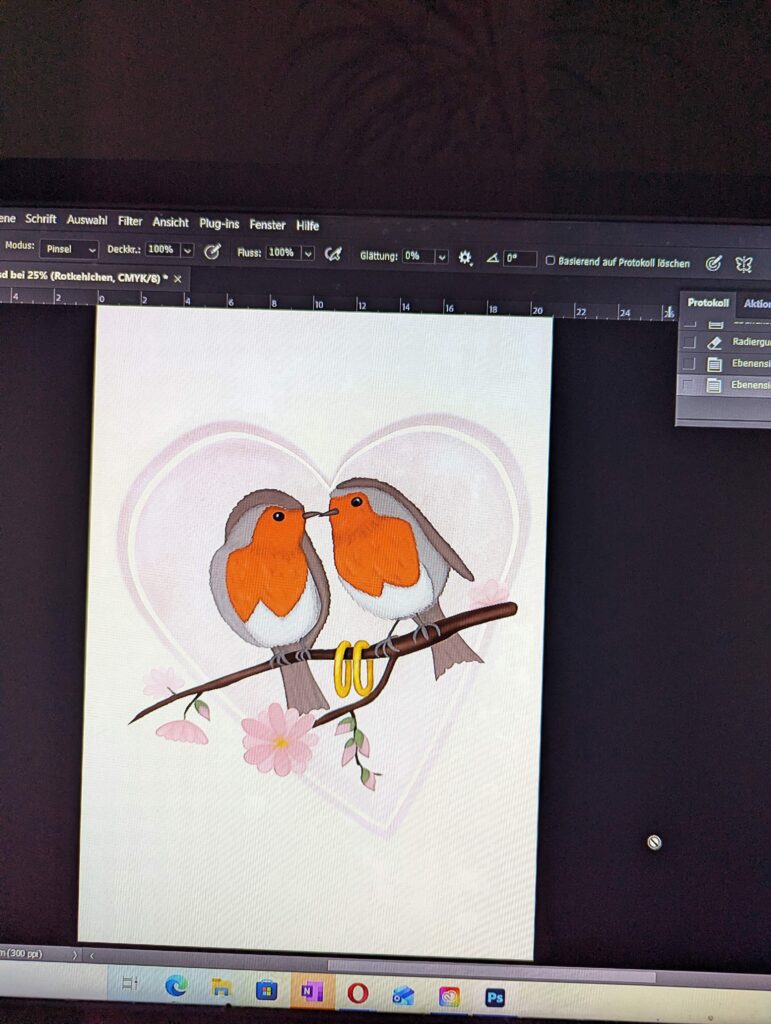The height and width of the screenshot is (1024, 771).
Task: Open Photoshop from the Windows taskbar
Action: click(494, 997)
